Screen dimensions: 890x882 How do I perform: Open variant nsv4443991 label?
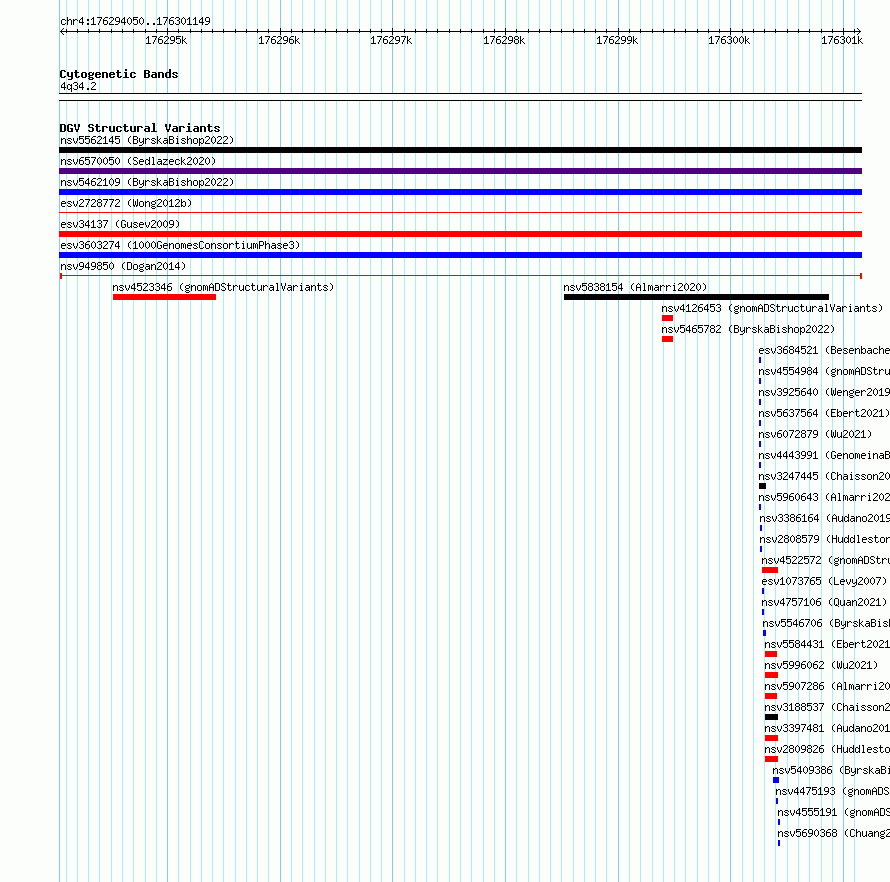coord(824,455)
